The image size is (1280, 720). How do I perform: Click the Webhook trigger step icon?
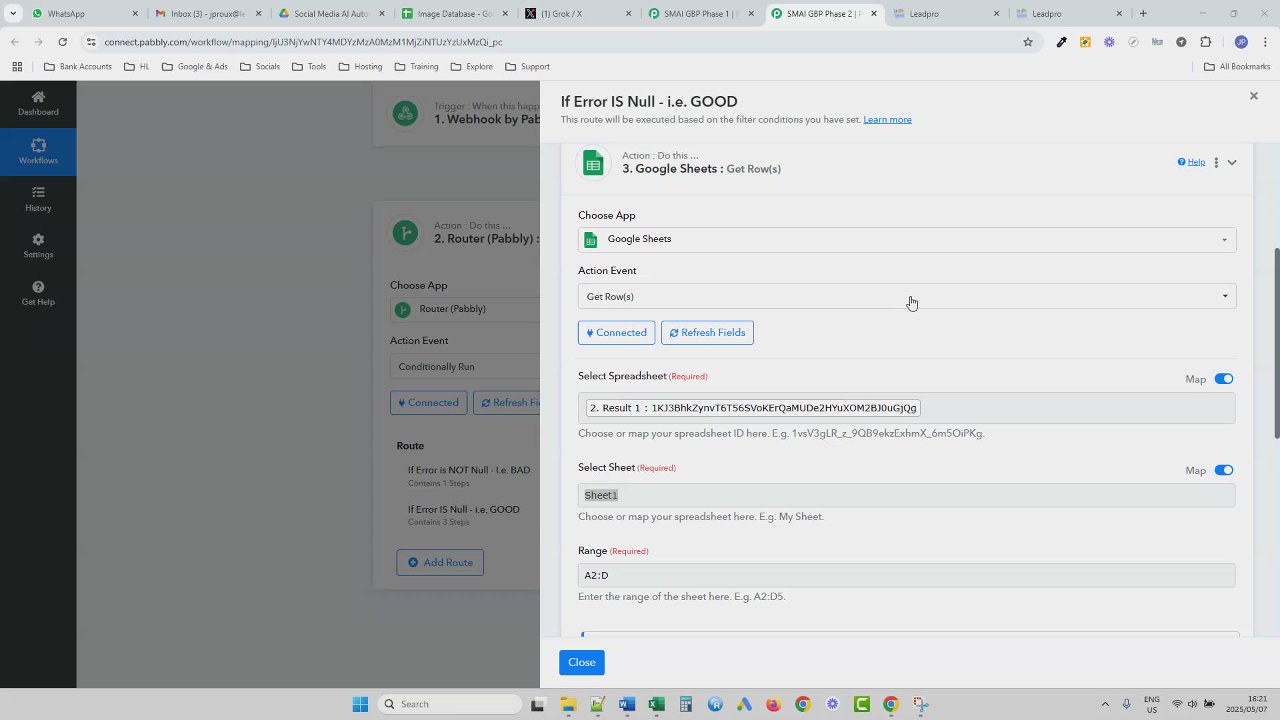[405, 113]
